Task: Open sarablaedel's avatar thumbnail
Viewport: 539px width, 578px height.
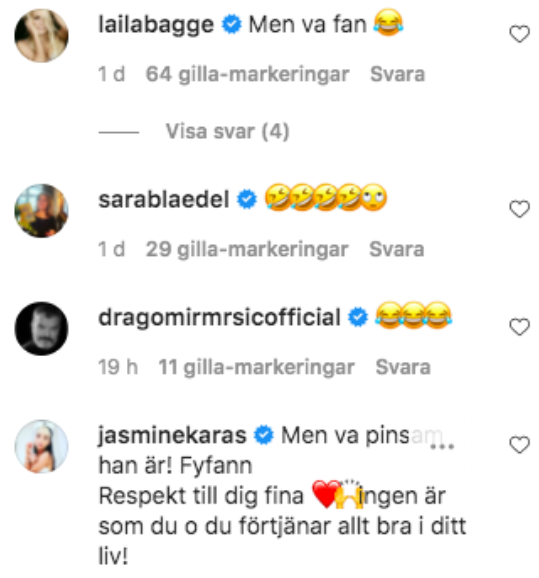Action: 41,210
